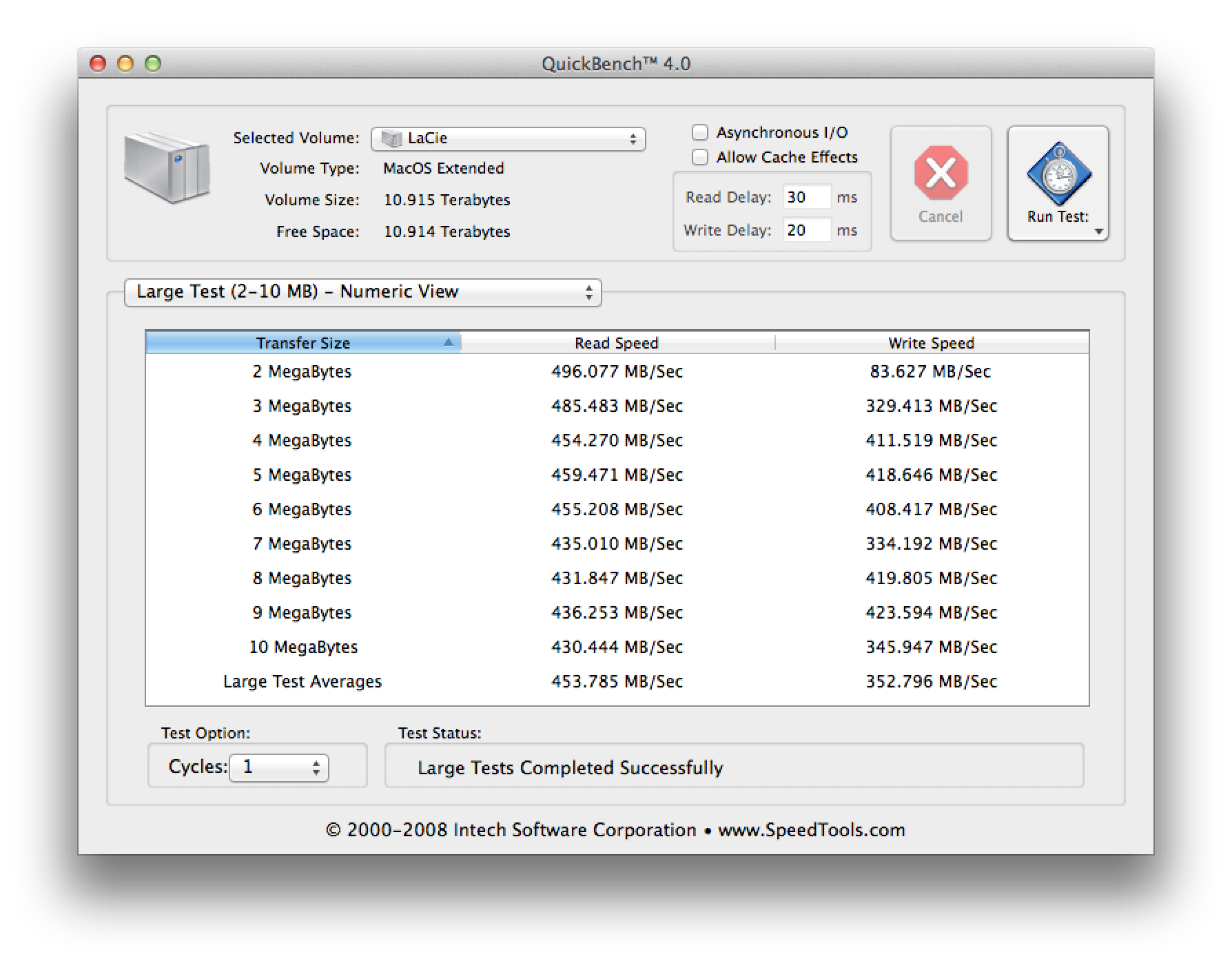Click write speed 334.192 MB/Sec
The height and width of the screenshot is (963, 1232).
click(x=932, y=544)
